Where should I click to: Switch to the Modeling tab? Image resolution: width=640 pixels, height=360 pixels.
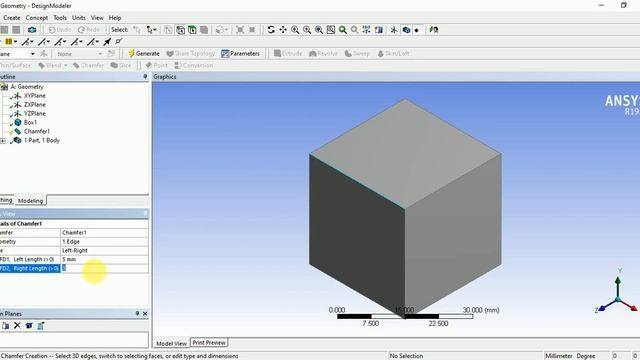[31, 201]
